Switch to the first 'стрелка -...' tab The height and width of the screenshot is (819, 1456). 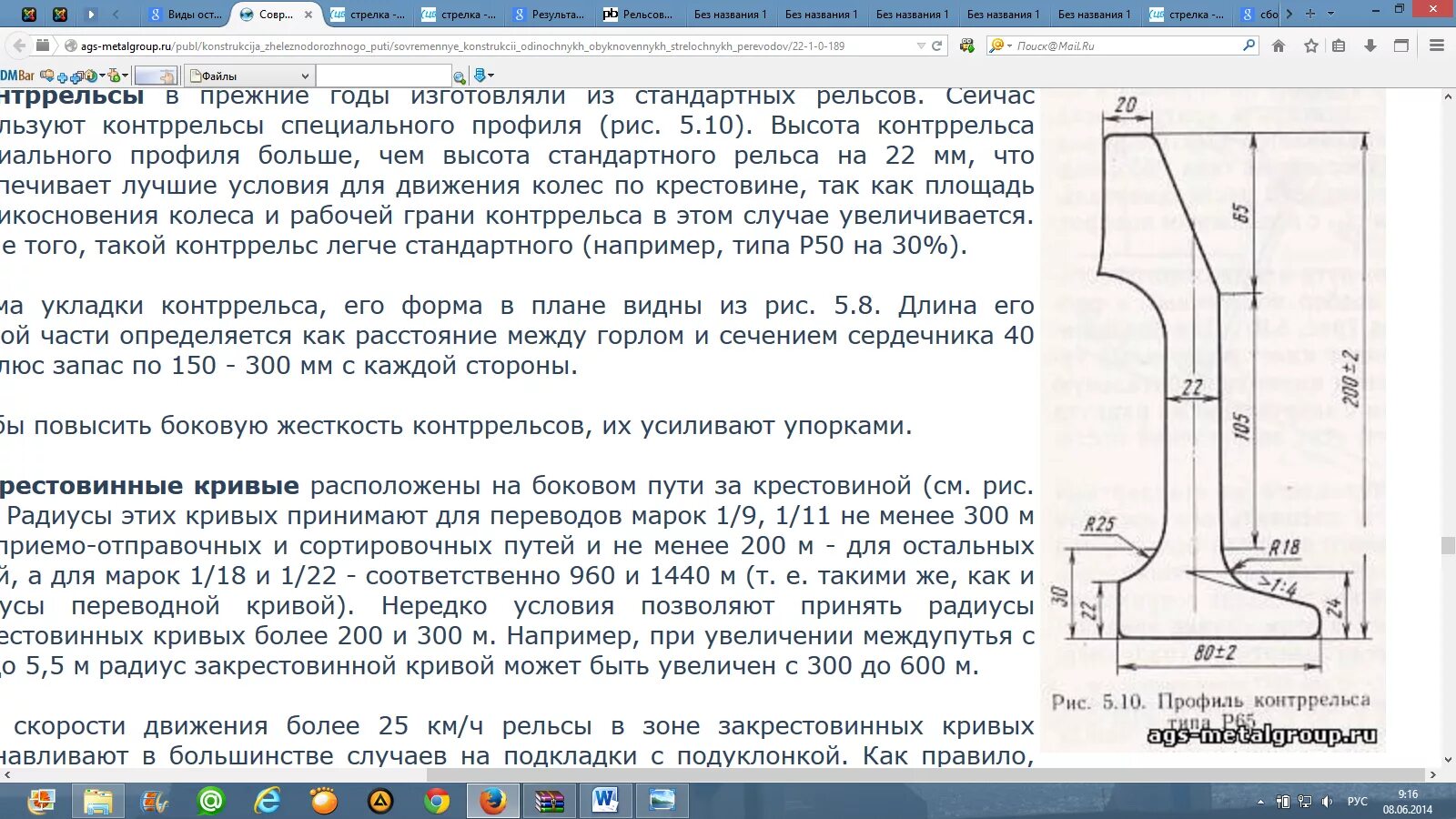point(368,15)
